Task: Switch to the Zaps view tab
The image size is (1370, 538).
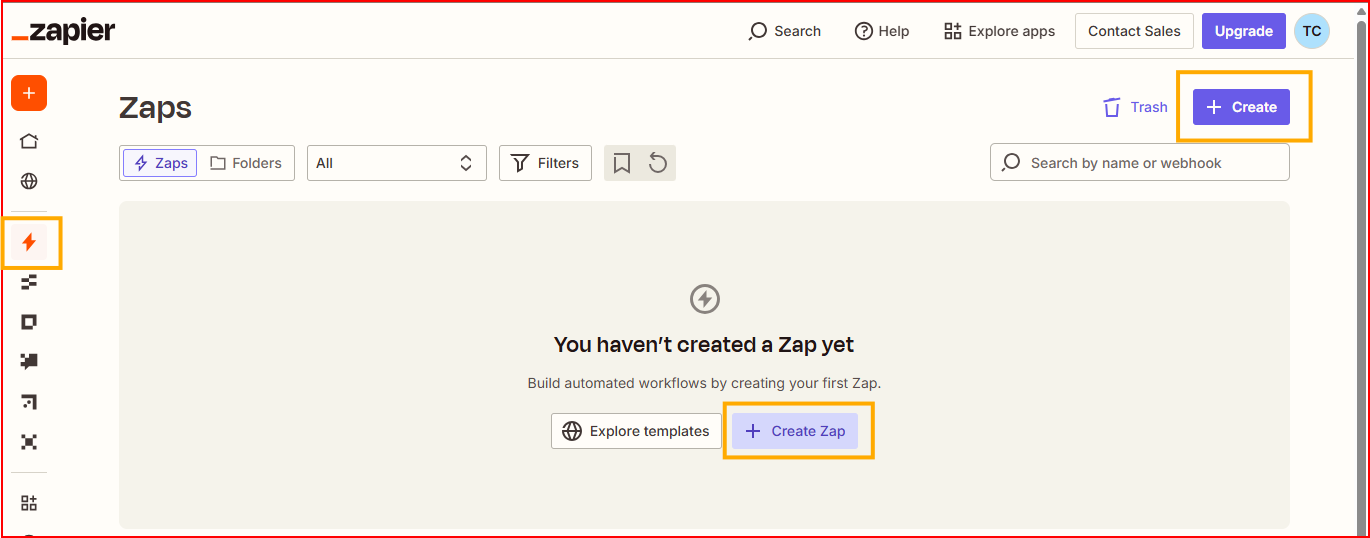Action: [160, 163]
